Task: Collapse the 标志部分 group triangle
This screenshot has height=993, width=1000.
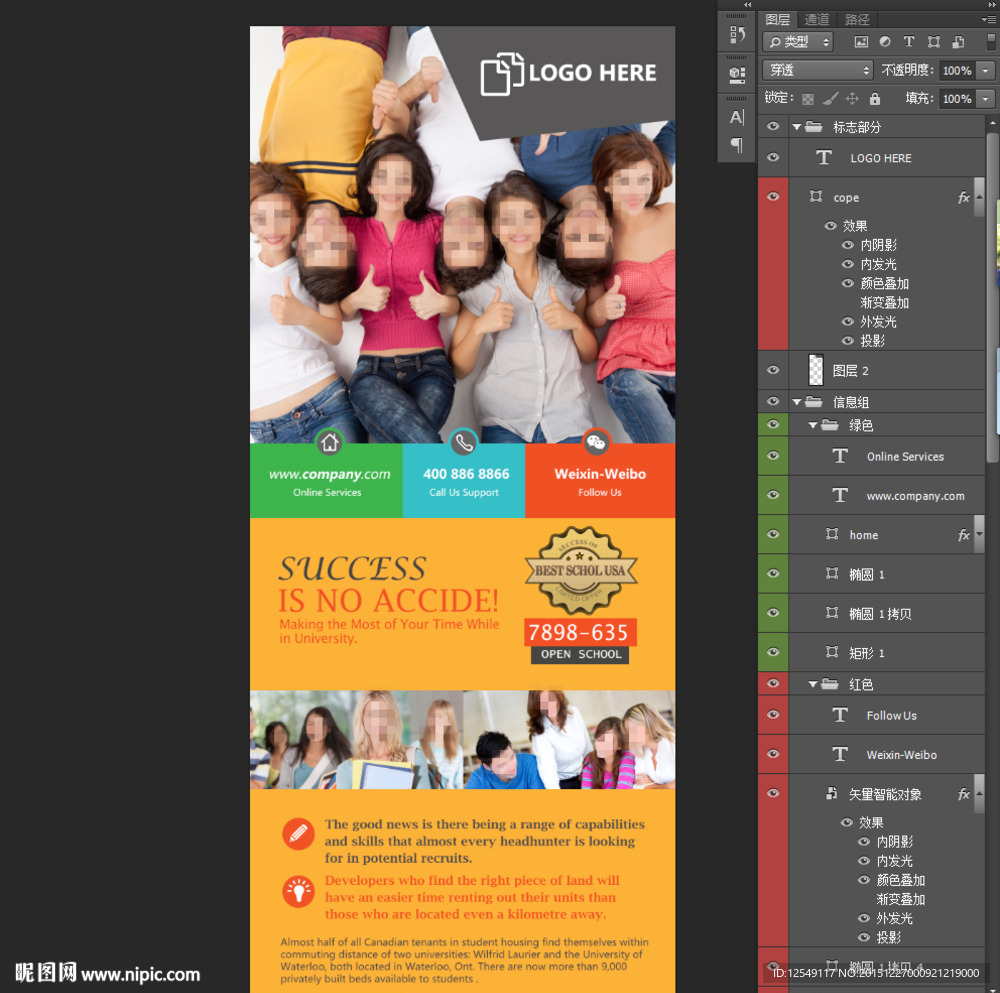Action: point(797,127)
